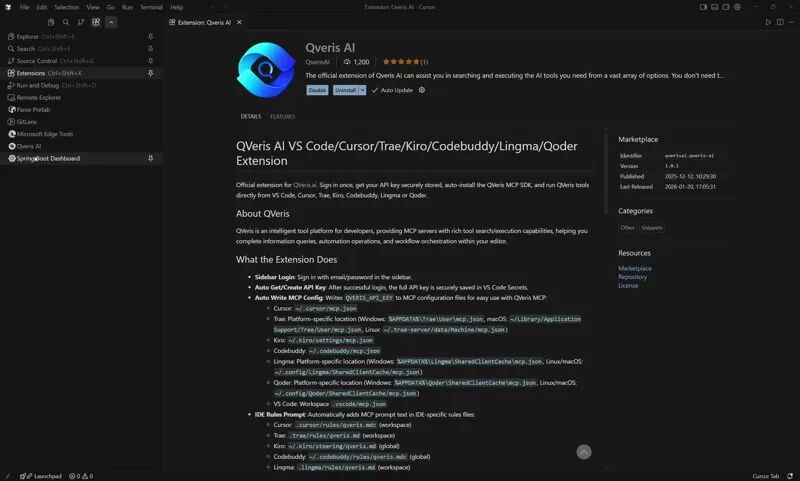Click the scroll-to-top round arrow button

click(x=584, y=452)
